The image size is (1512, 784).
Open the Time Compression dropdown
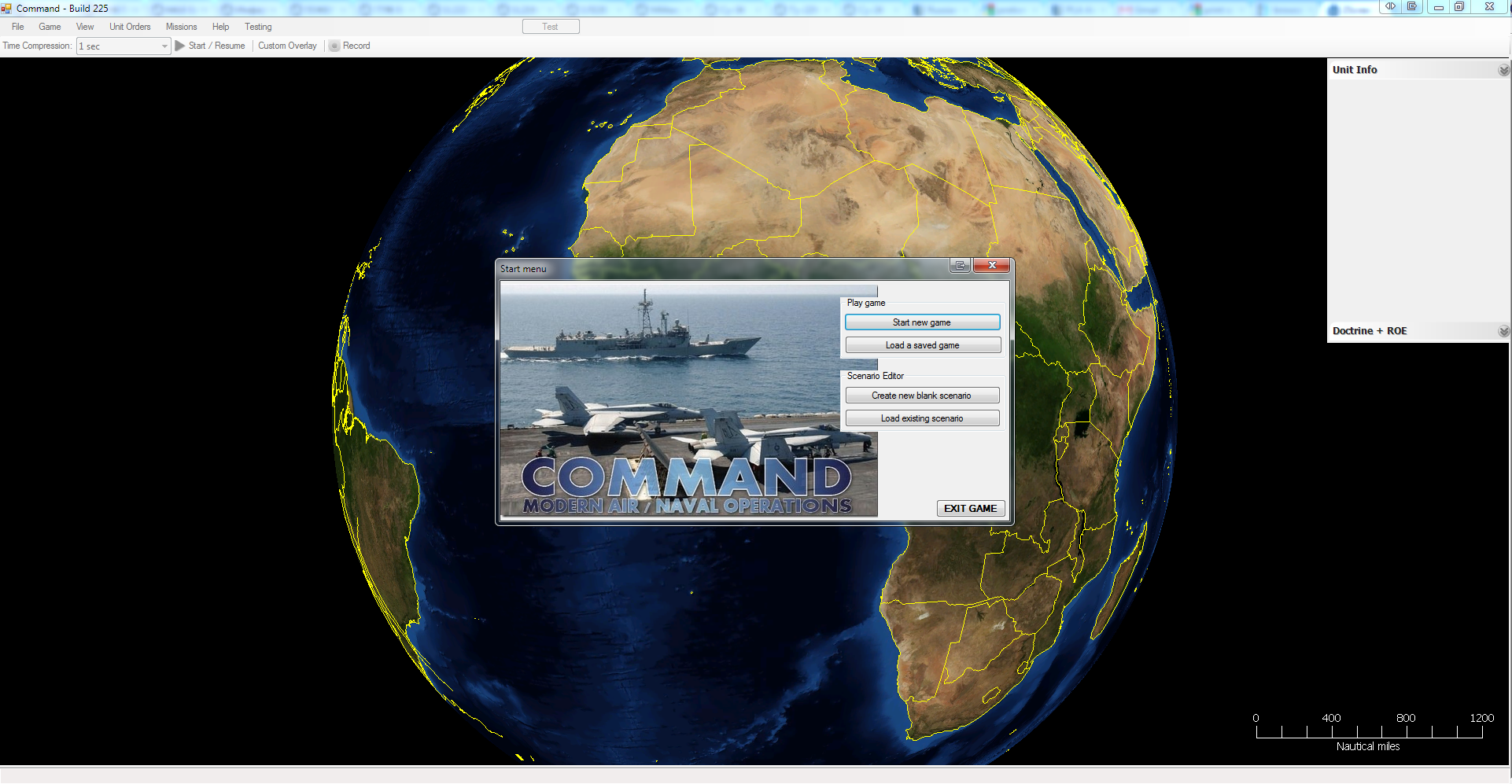[124, 46]
